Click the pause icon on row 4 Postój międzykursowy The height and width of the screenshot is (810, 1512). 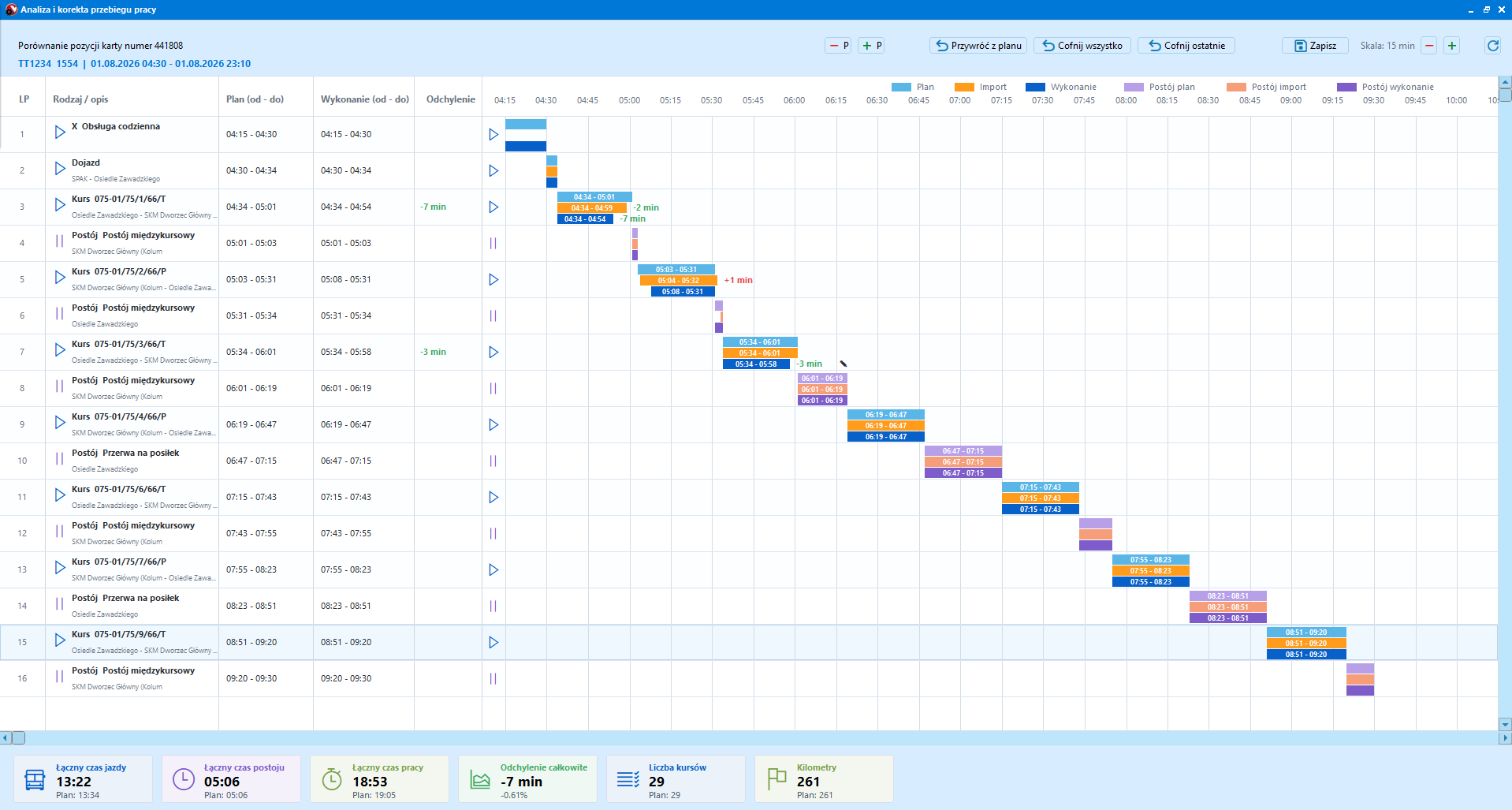point(59,241)
